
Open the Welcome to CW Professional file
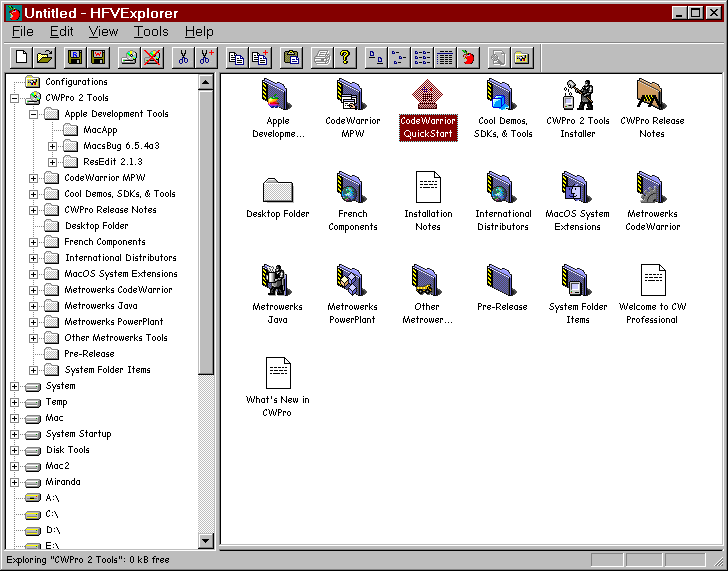point(652,281)
